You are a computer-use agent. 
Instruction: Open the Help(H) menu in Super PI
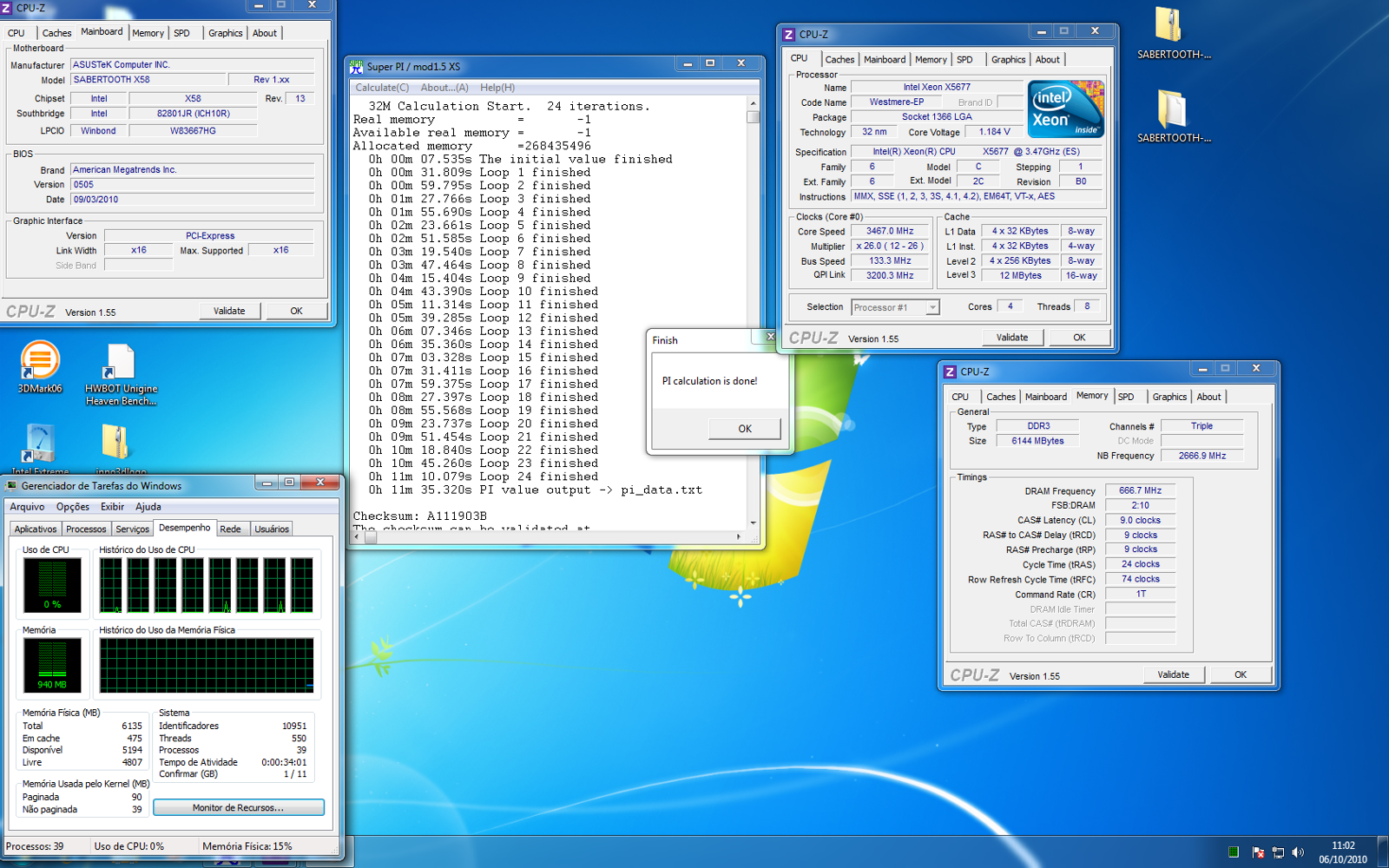click(497, 88)
